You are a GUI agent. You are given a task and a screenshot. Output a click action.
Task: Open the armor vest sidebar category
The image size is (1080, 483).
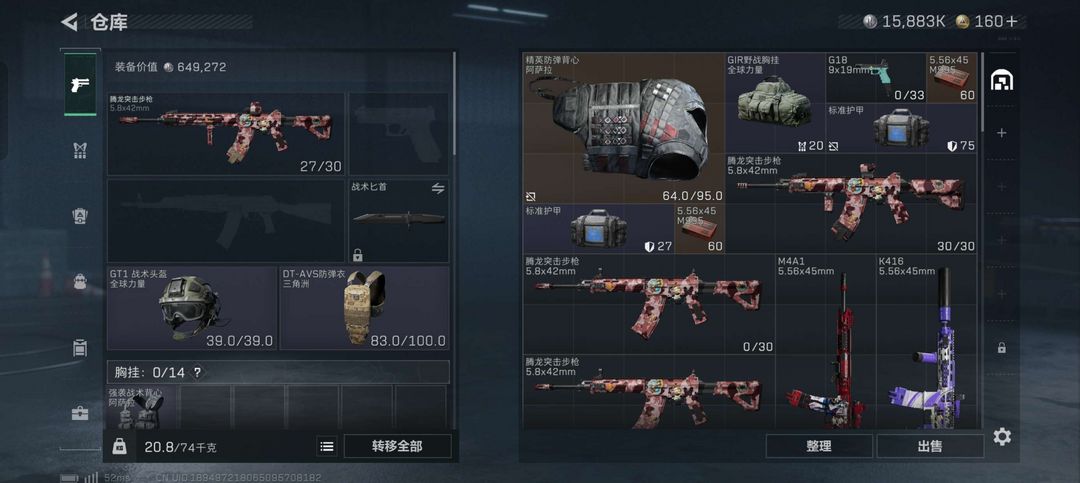[x=81, y=150]
